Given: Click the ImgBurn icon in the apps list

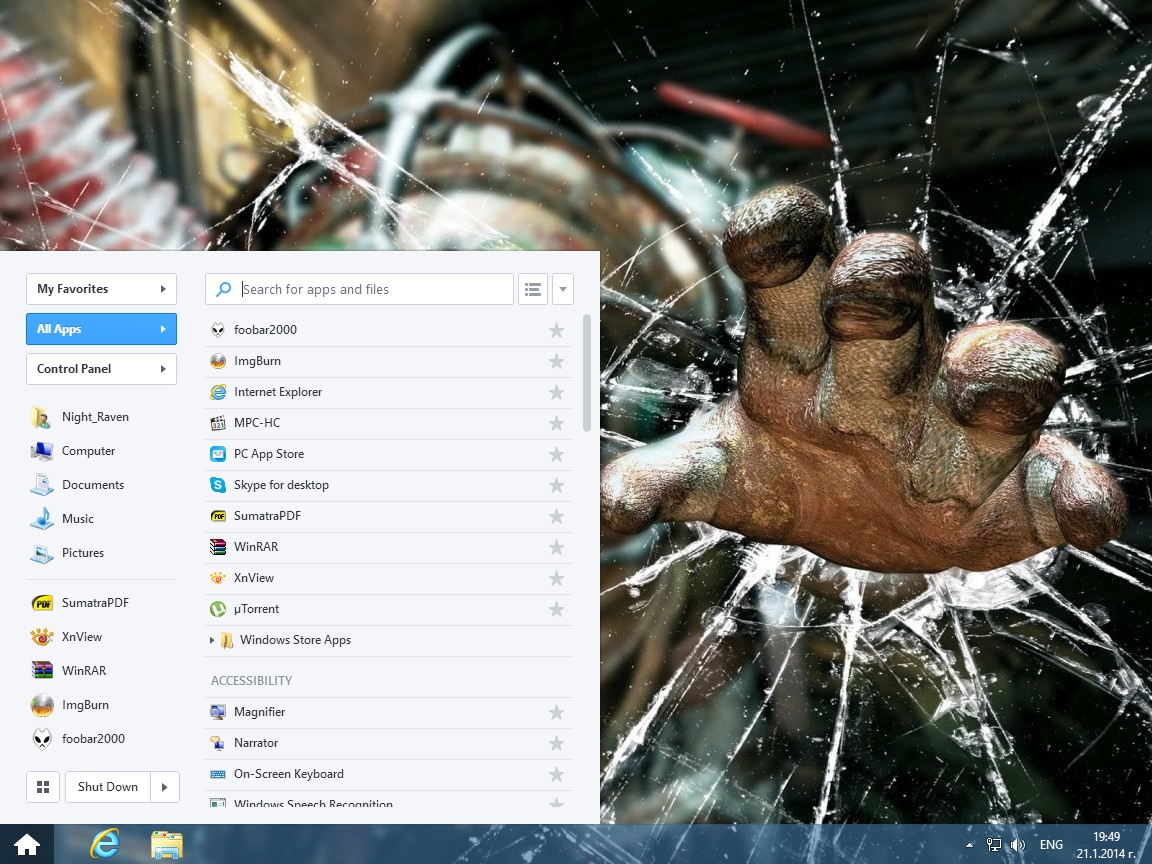Looking at the screenshot, I should coord(218,361).
